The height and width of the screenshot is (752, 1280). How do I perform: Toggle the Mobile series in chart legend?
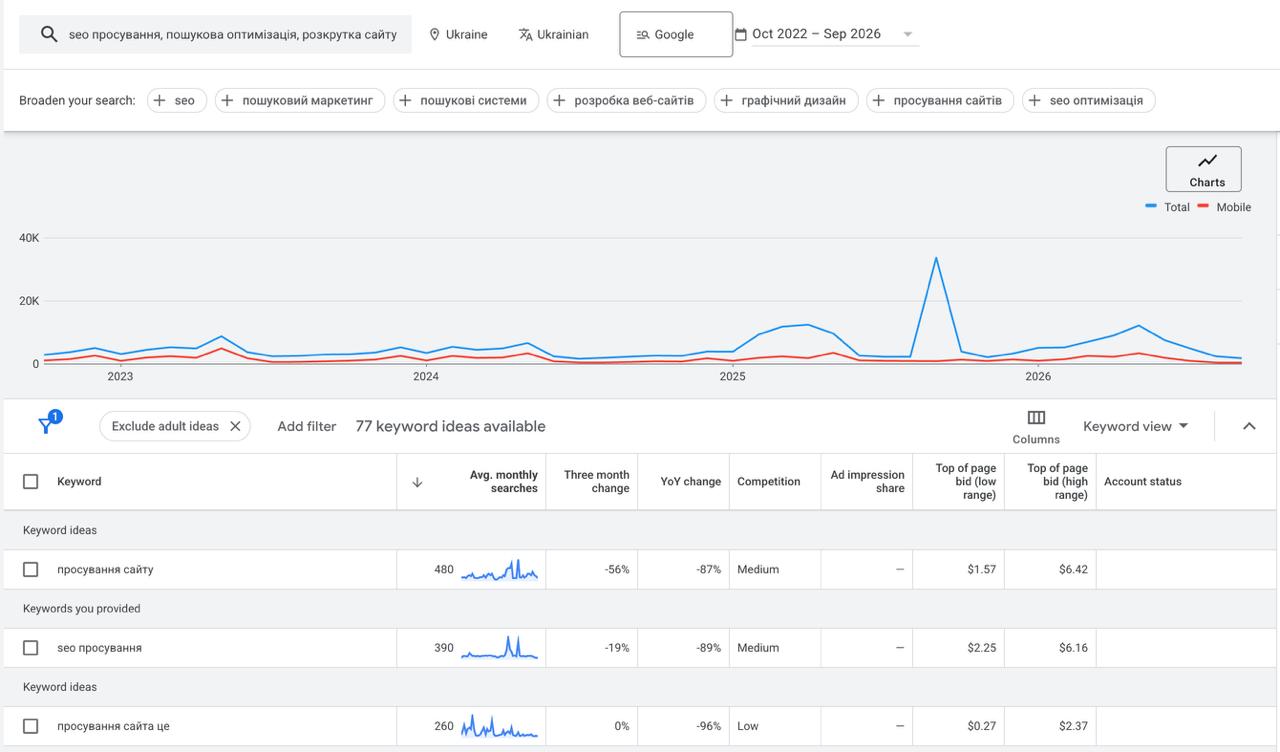point(1224,207)
